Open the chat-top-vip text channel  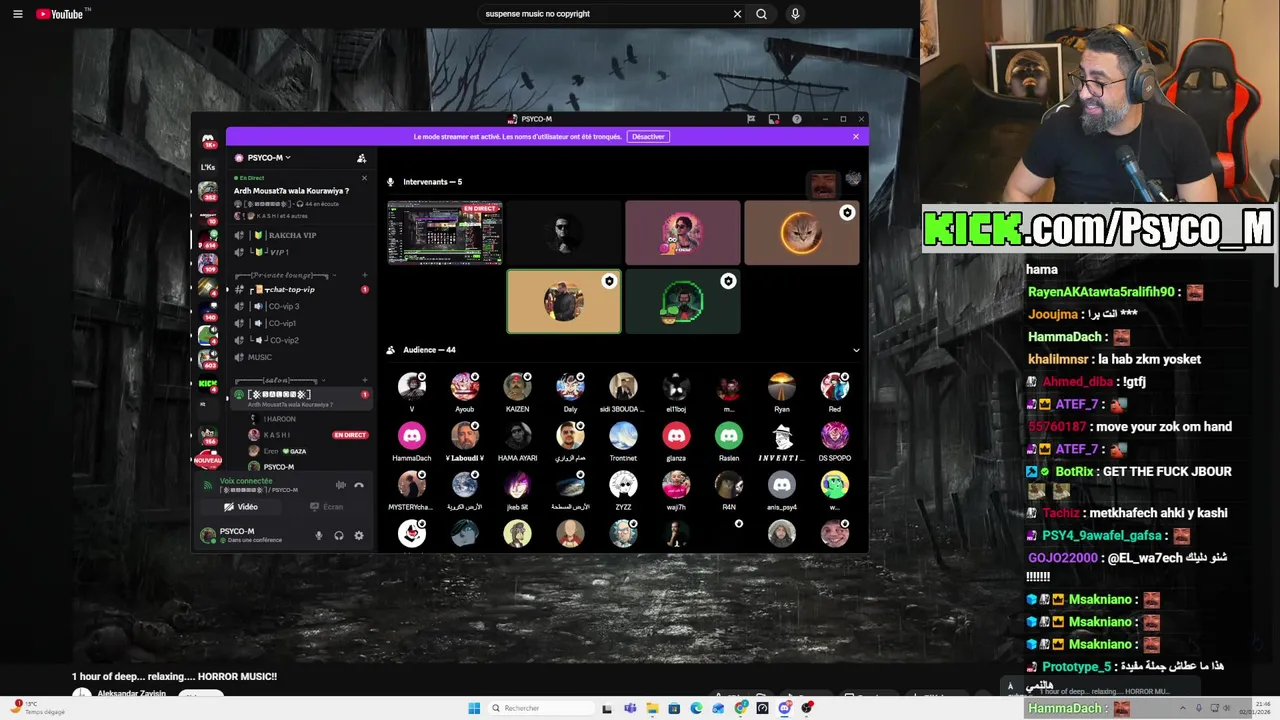(x=300, y=289)
